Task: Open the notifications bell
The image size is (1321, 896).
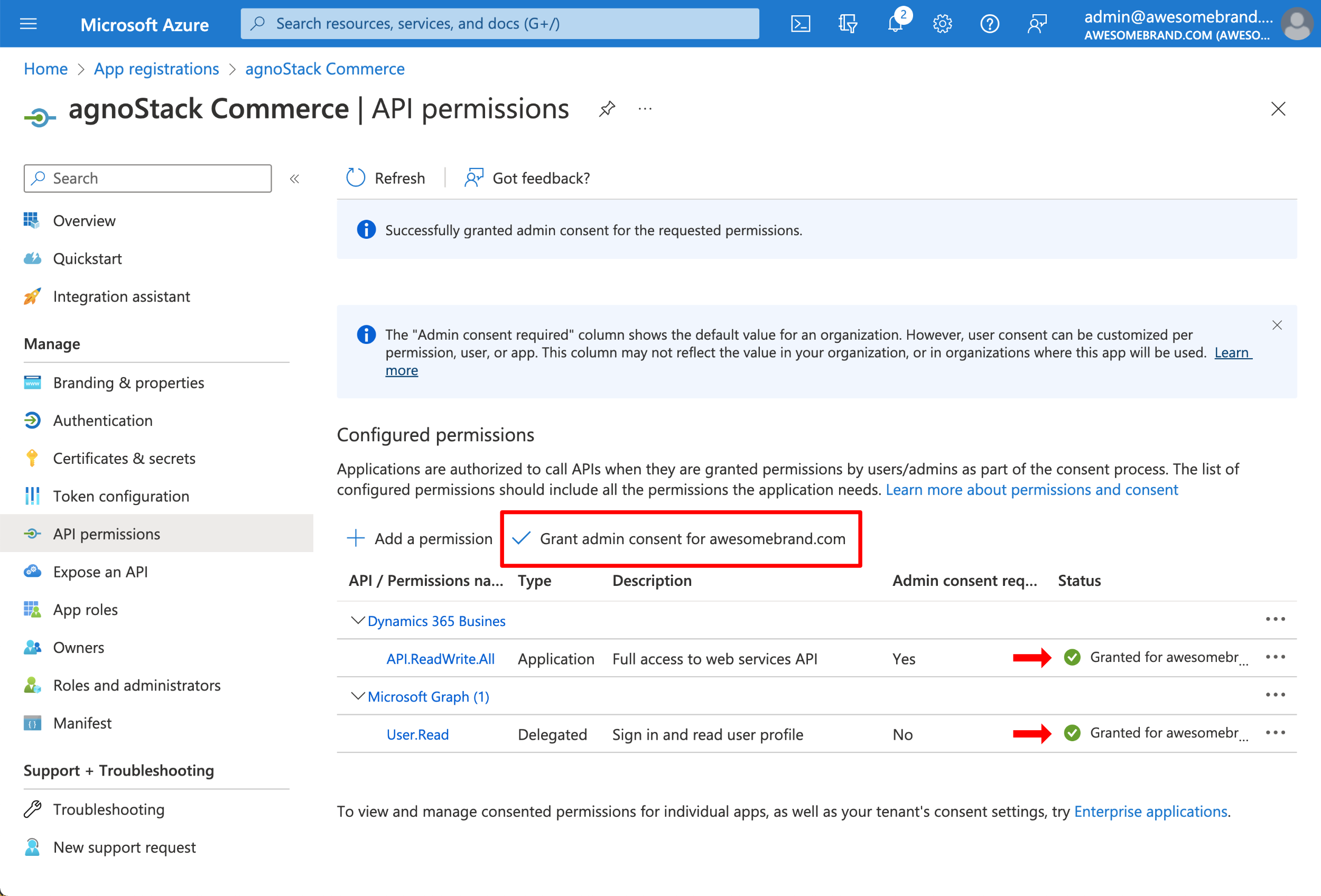Action: coord(896,24)
